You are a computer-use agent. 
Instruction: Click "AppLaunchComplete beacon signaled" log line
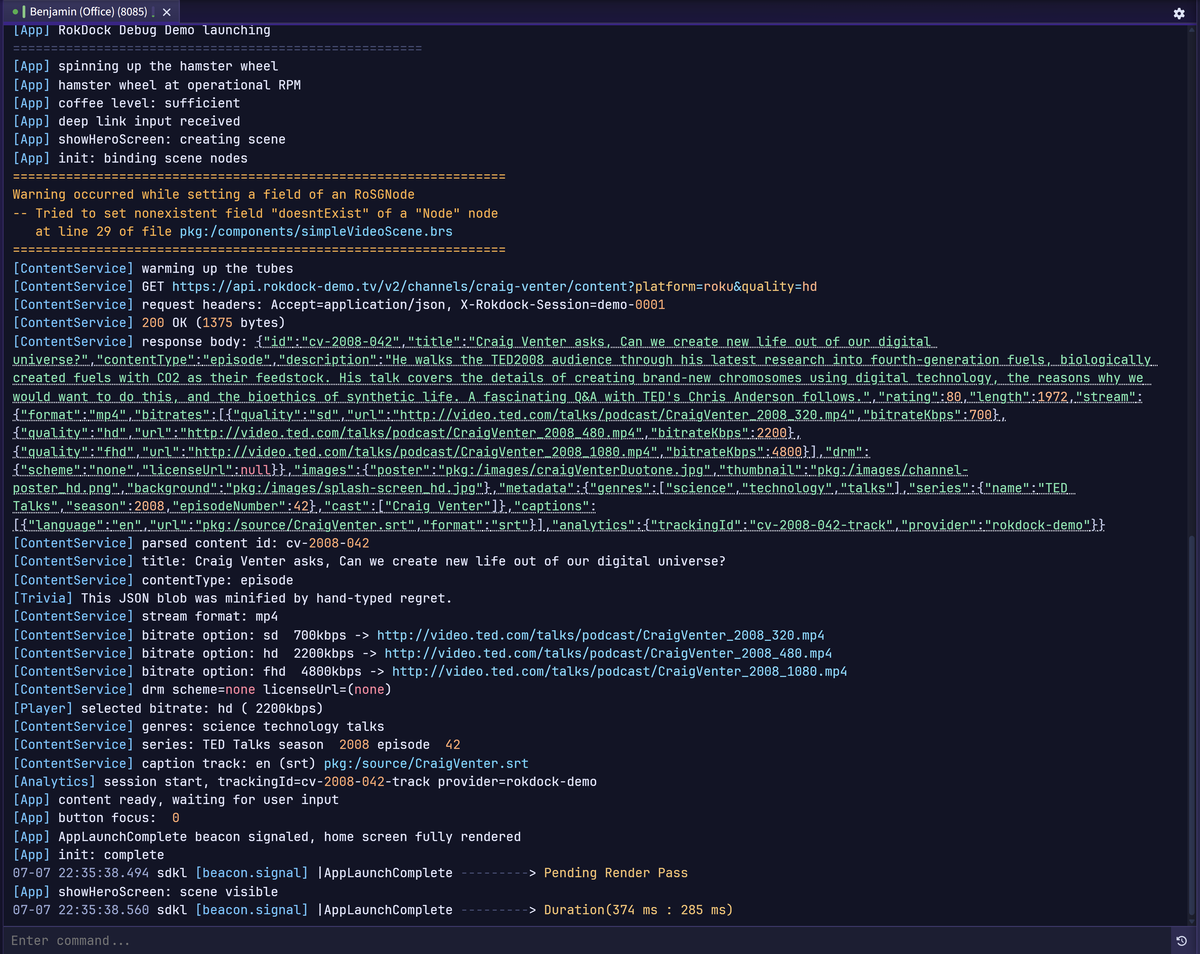(267, 837)
